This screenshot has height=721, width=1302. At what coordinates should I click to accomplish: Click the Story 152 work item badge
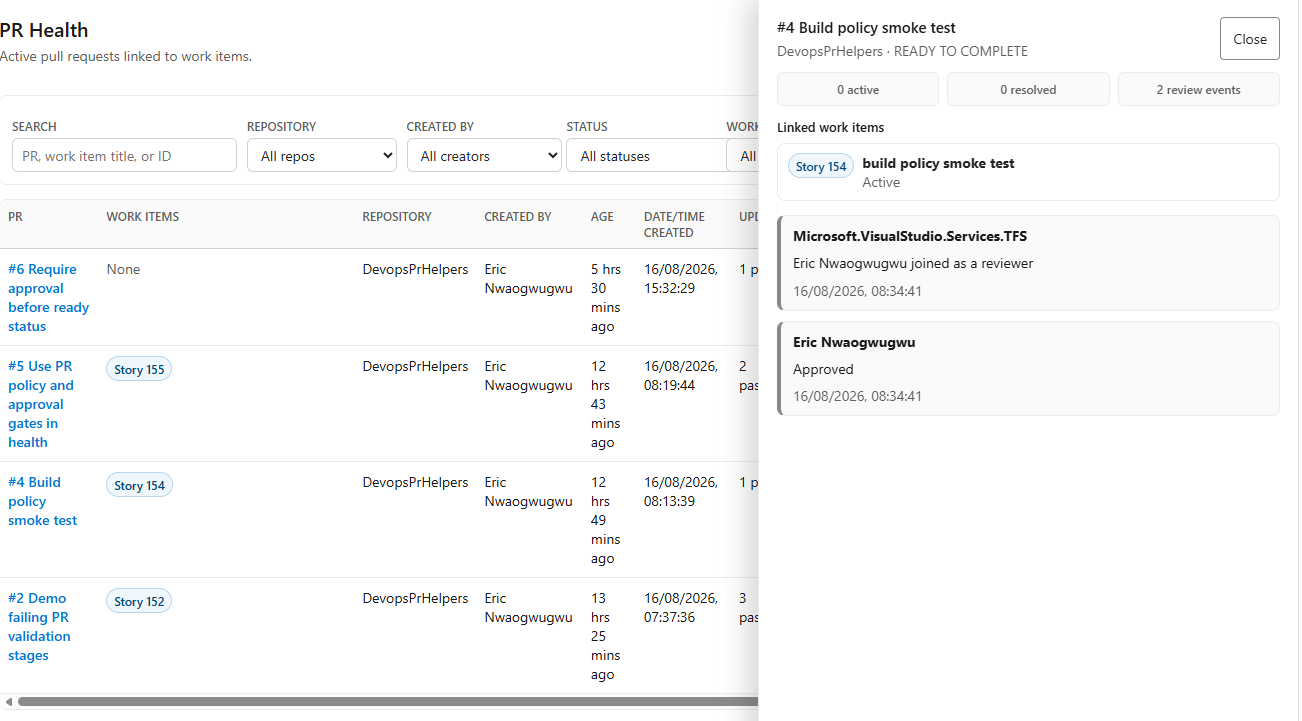point(139,602)
